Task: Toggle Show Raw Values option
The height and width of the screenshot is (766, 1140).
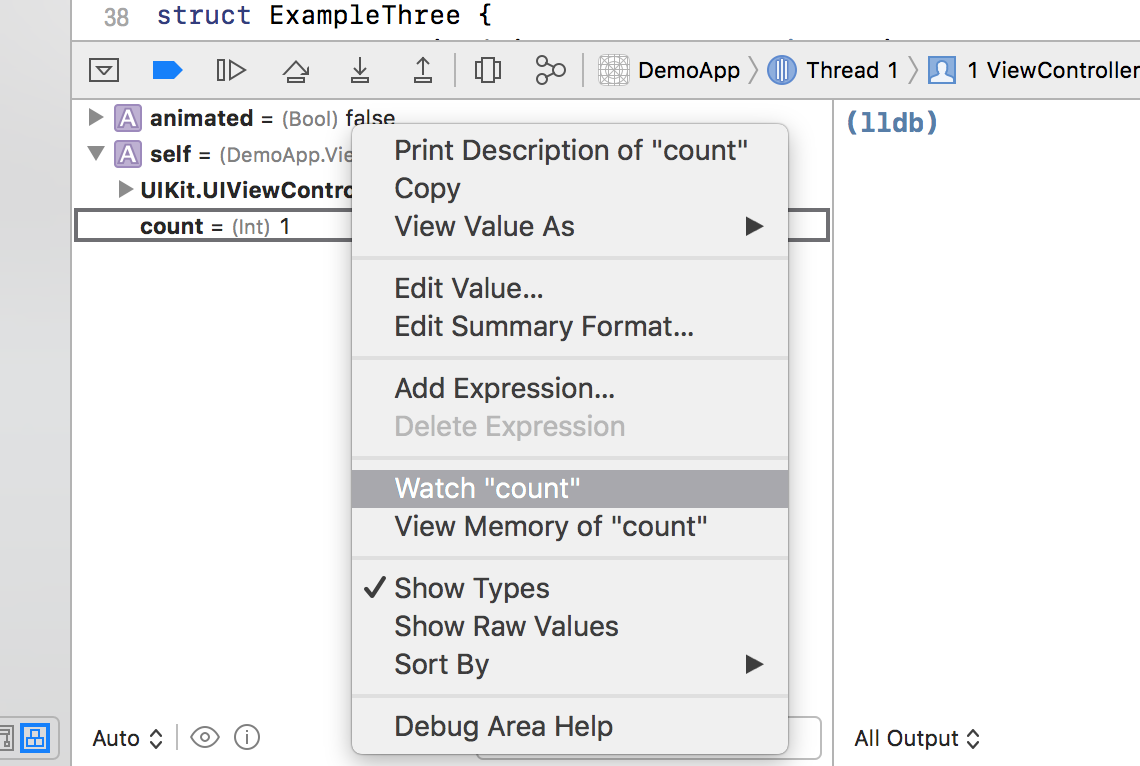Action: click(506, 626)
